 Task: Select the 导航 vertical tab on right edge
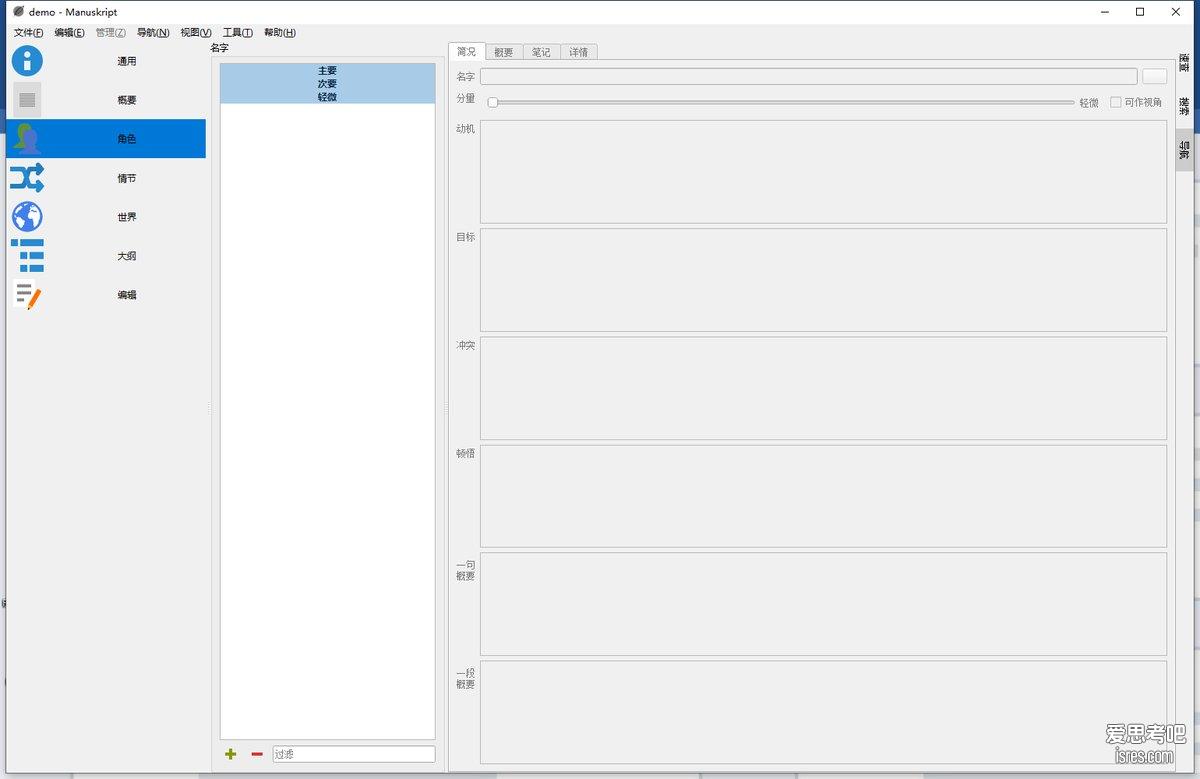click(1184, 150)
